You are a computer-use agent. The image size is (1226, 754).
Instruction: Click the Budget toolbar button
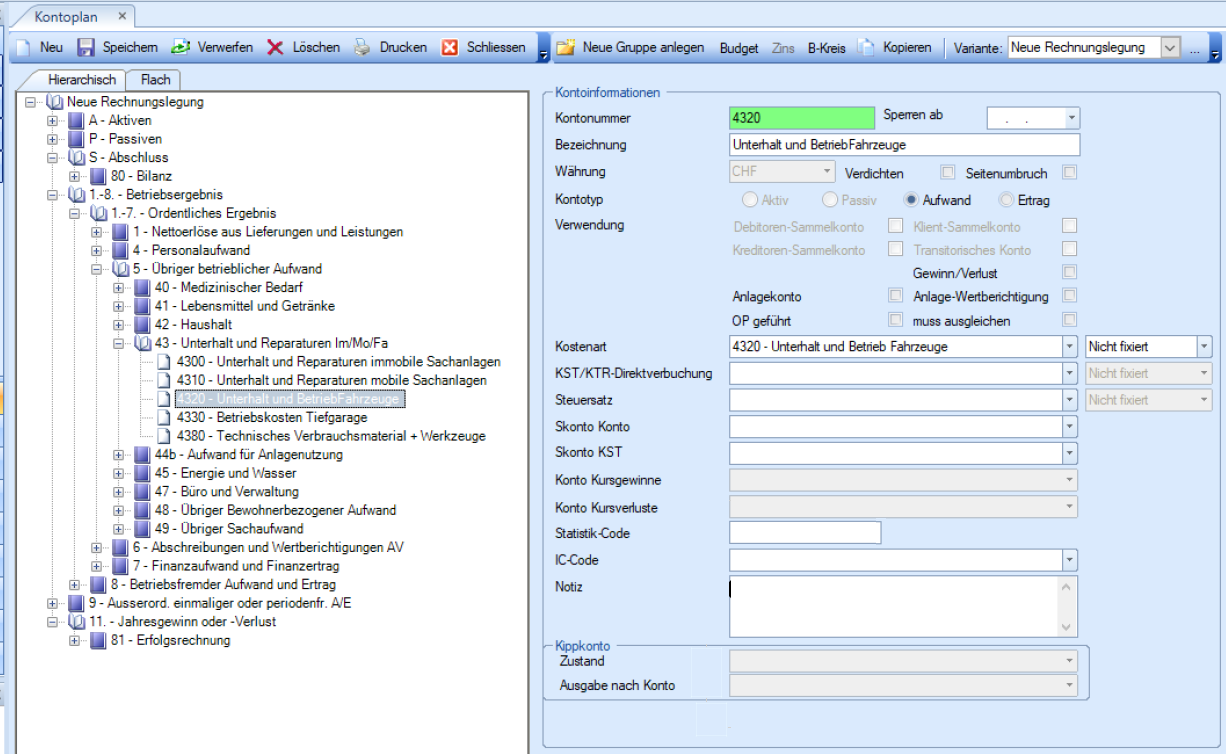pos(739,47)
